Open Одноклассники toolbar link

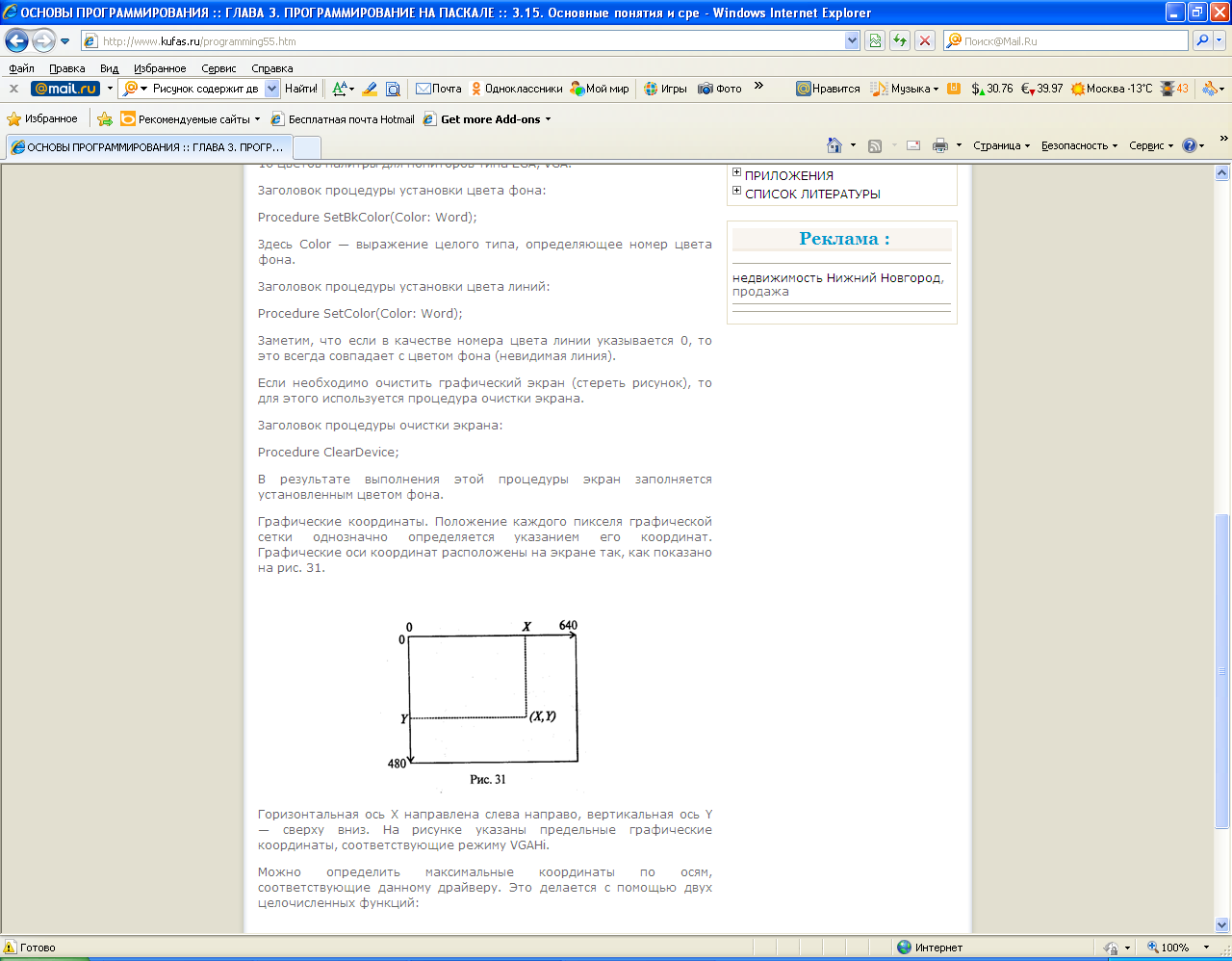(x=516, y=89)
